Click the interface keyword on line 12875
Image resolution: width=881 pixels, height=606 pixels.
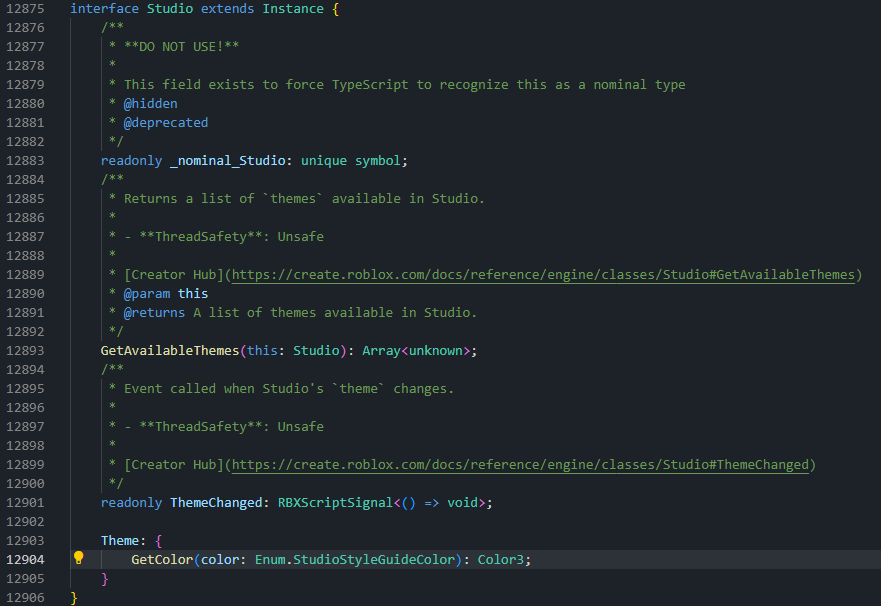click(105, 9)
